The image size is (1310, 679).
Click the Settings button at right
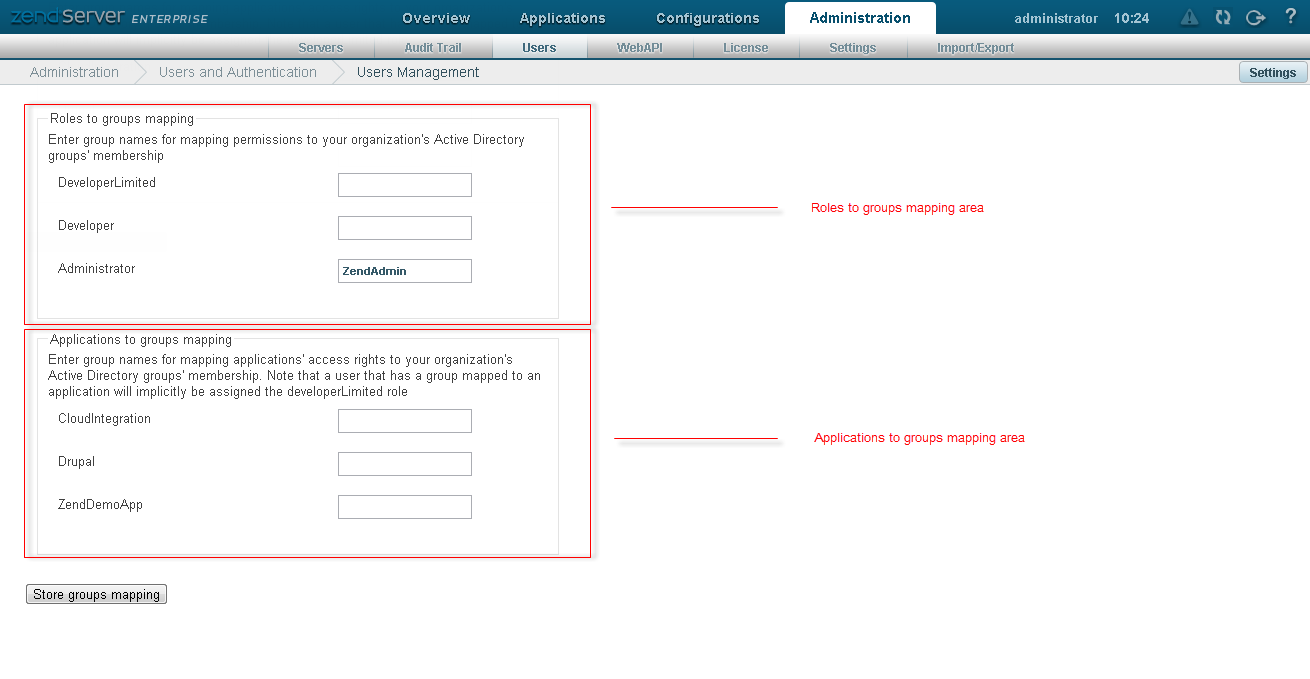pos(1272,73)
